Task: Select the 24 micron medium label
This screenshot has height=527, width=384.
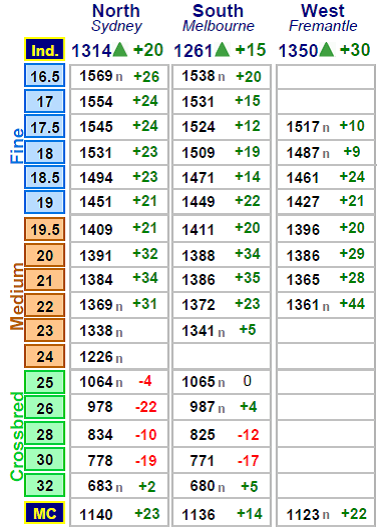Action: click(x=45, y=356)
